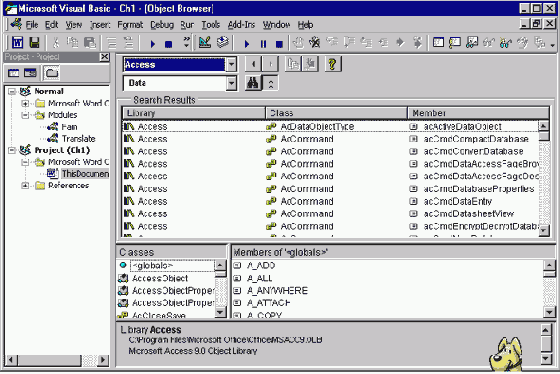The image size is (560, 374).
Task: Open the Insert menu
Action: 100,25
